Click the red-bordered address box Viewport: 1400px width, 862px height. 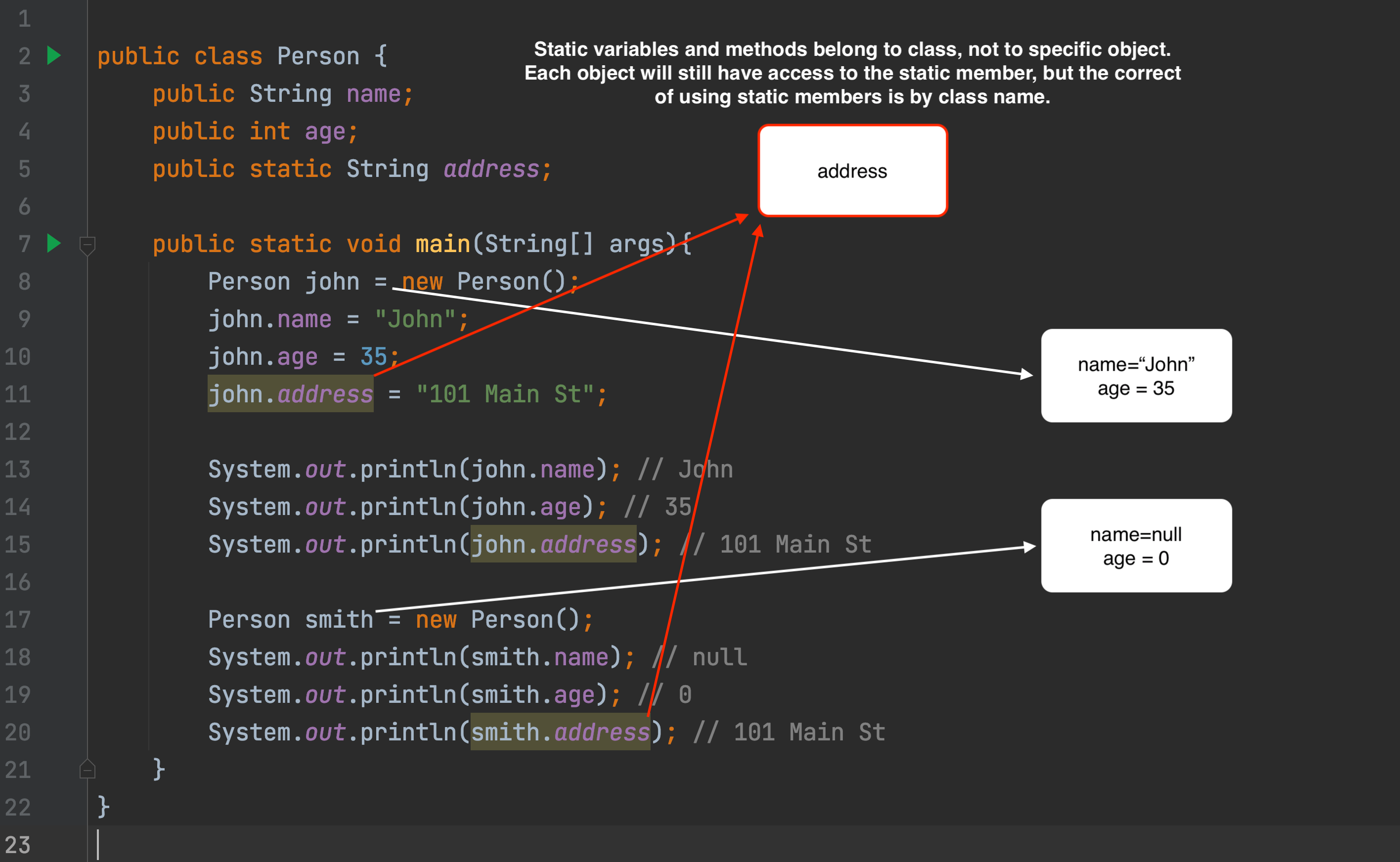[x=852, y=171]
